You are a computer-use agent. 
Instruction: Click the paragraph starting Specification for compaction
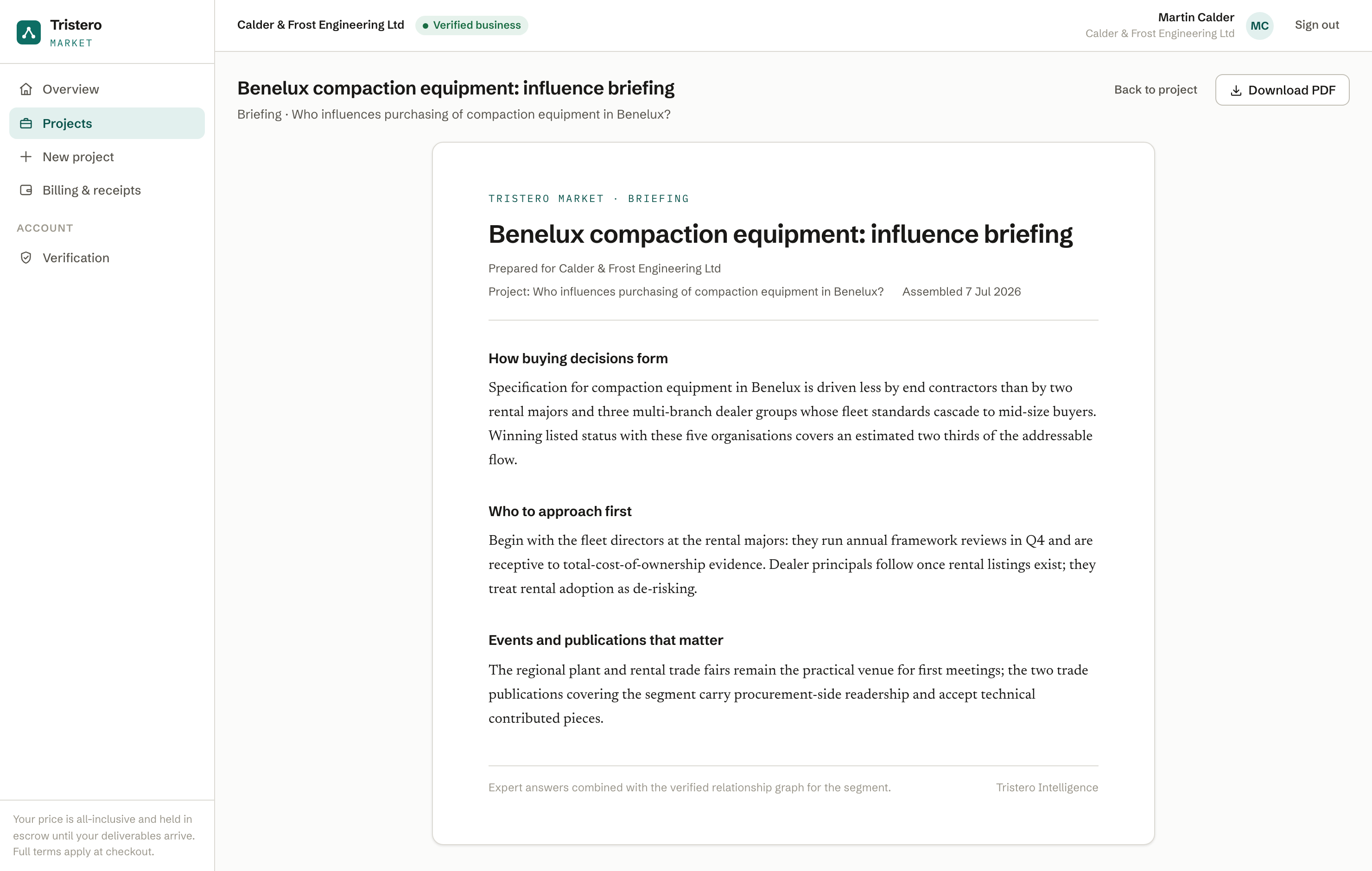click(793, 424)
